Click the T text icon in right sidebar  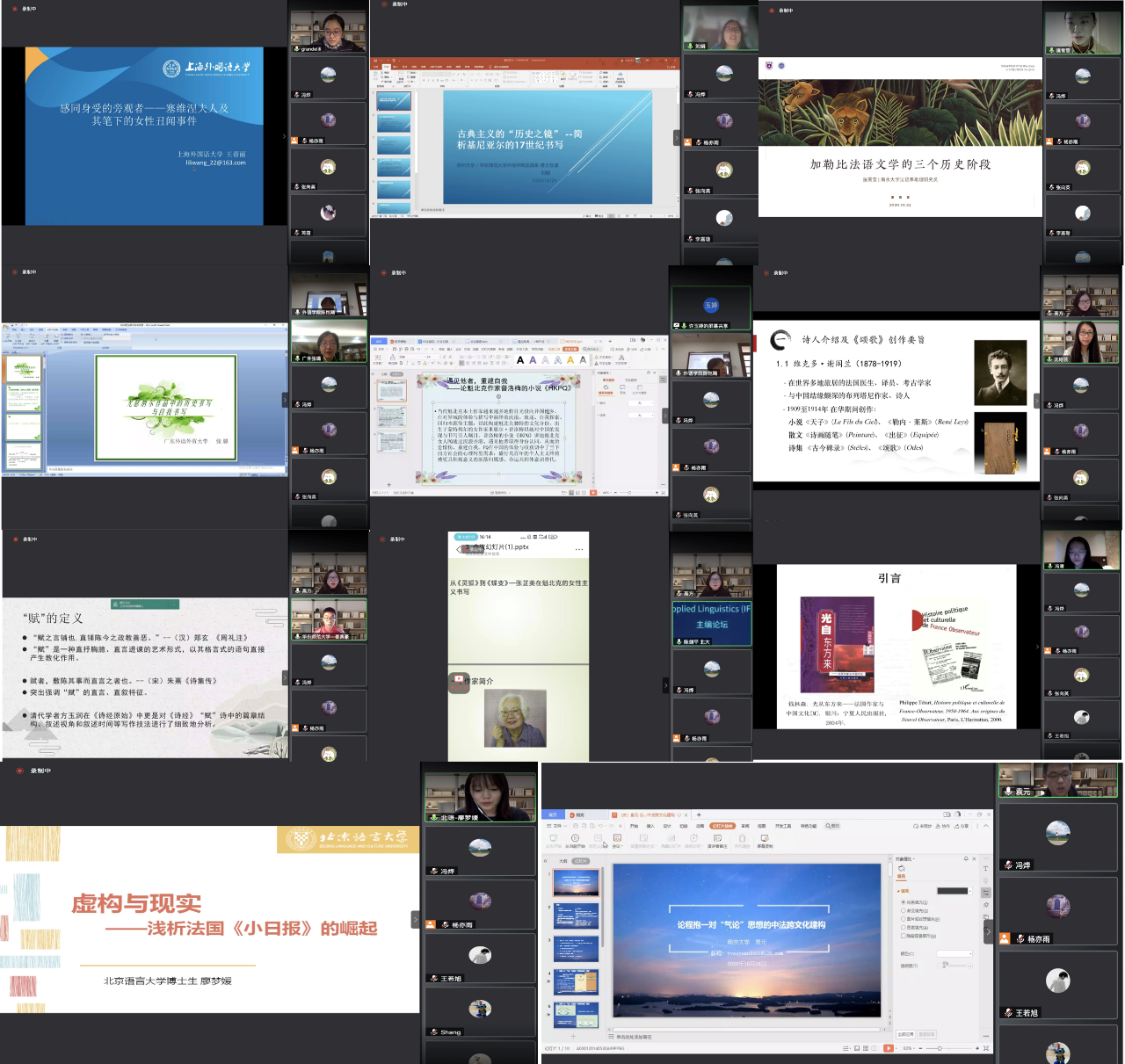986,868
